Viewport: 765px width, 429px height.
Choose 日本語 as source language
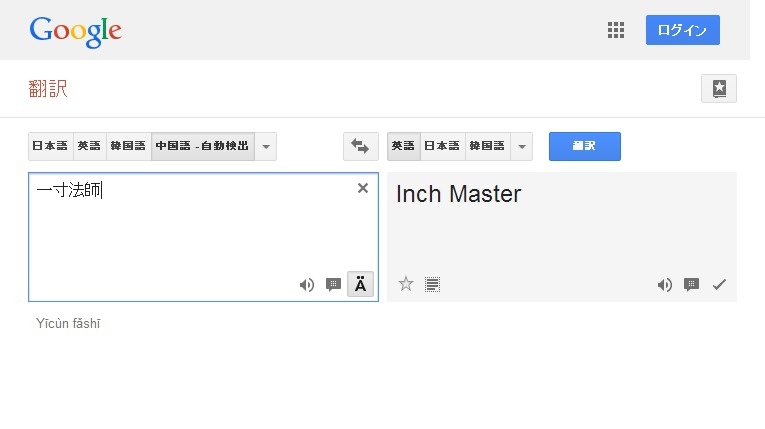[50, 146]
